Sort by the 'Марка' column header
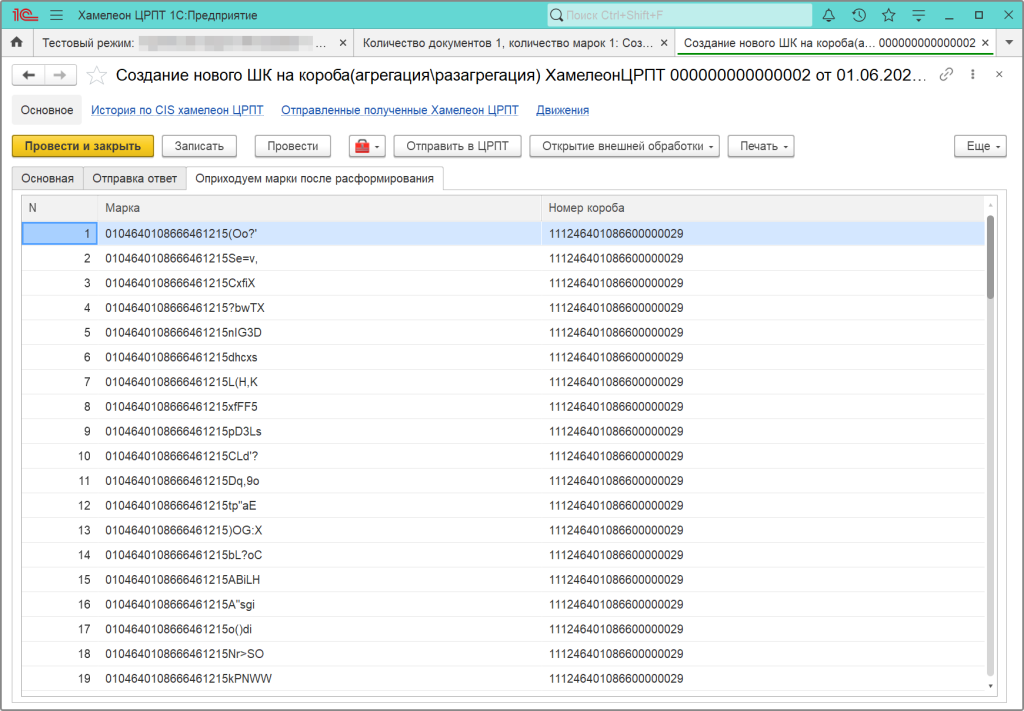The image size is (1024, 711). pos(319,208)
